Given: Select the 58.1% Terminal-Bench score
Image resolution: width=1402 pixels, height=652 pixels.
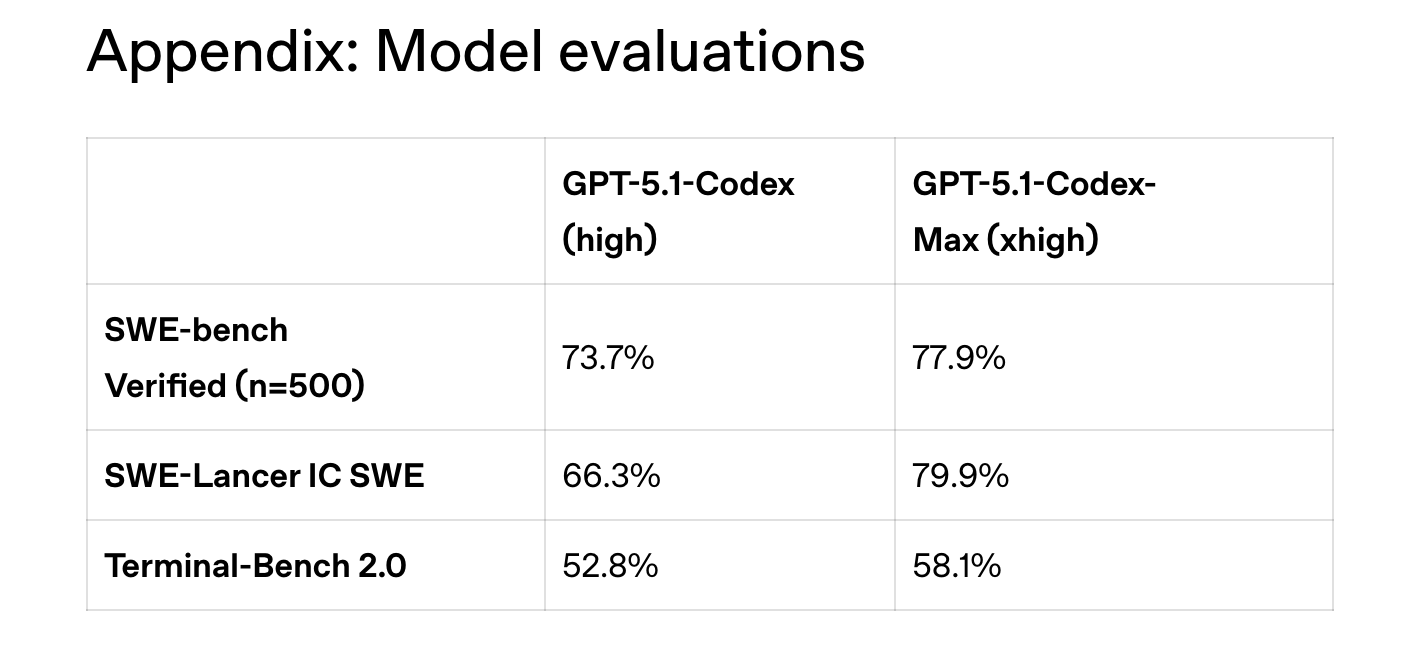Looking at the screenshot, I should 956,566.
